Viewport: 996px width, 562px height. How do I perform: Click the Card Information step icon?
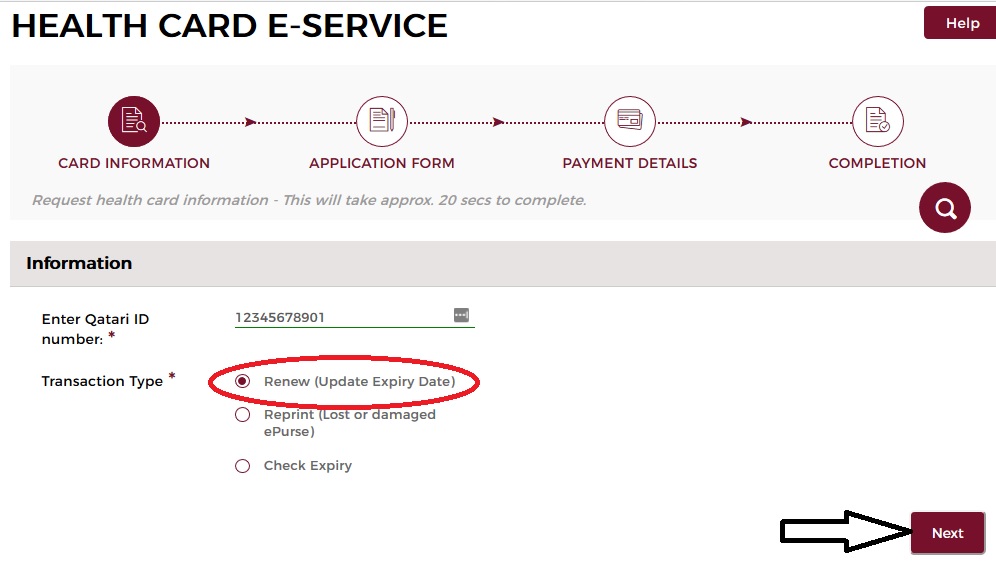click(134, 122)
